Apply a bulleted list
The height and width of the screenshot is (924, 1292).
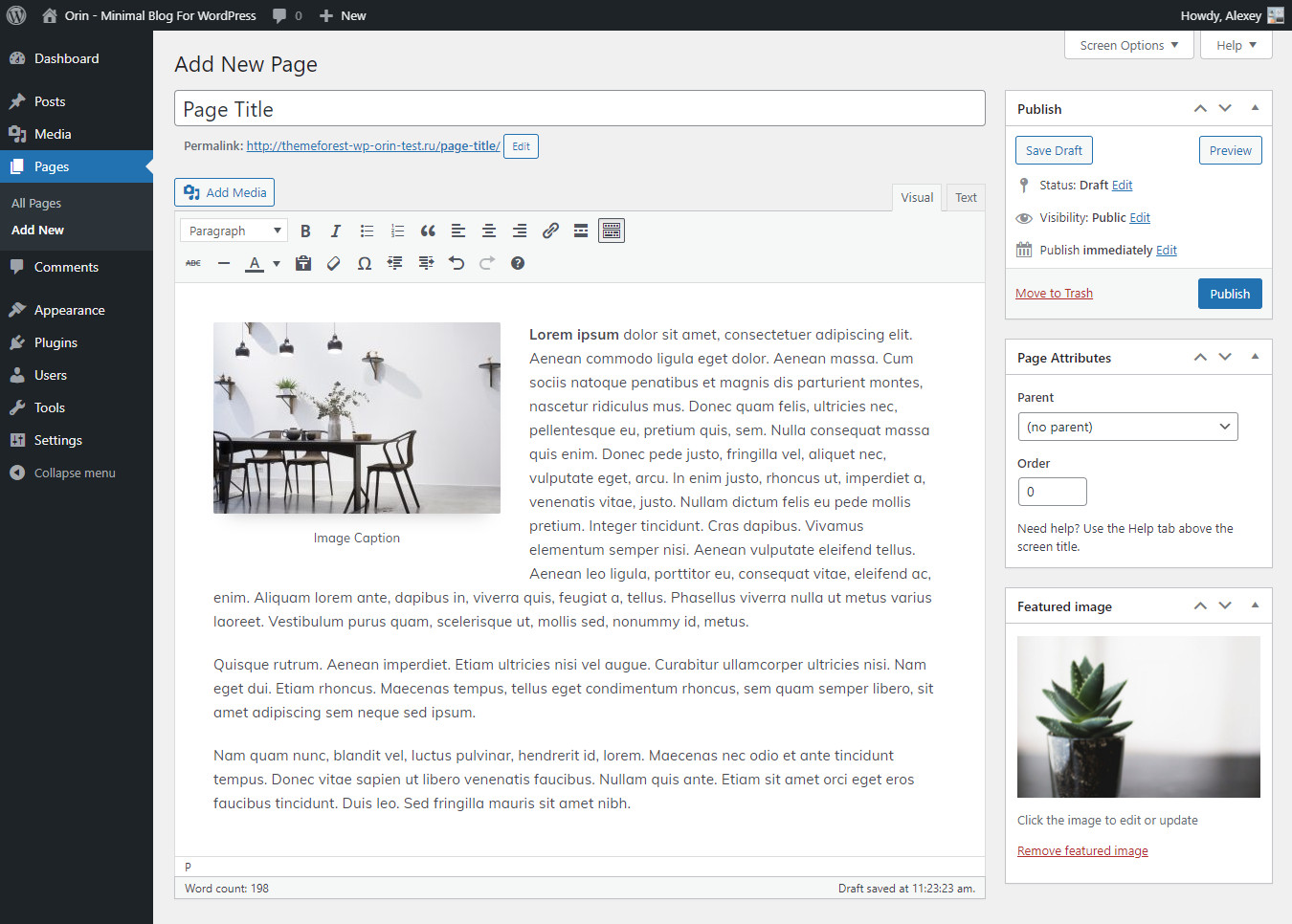tap(367, 230)
